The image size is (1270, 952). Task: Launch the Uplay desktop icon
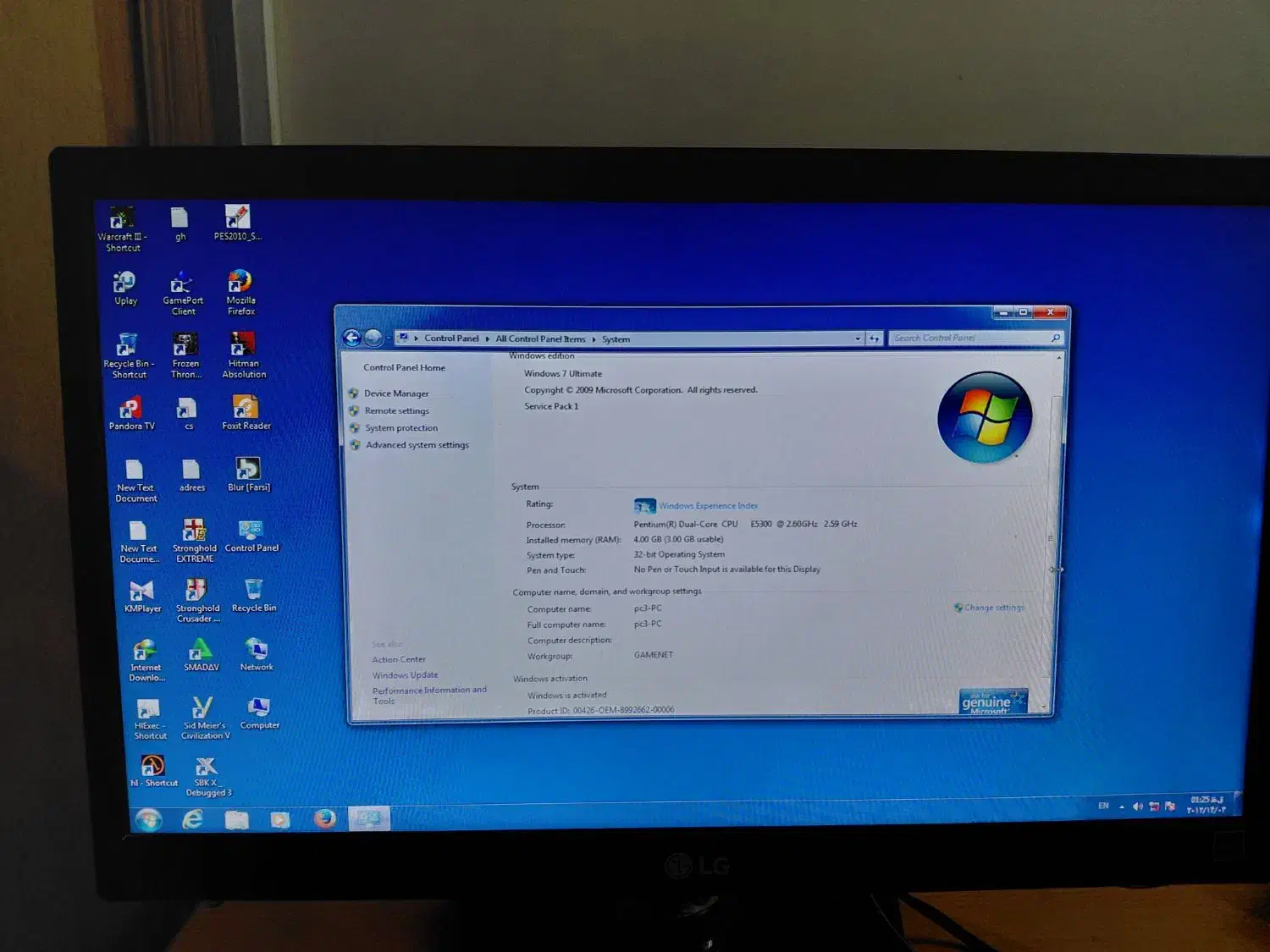coord(125,288)
